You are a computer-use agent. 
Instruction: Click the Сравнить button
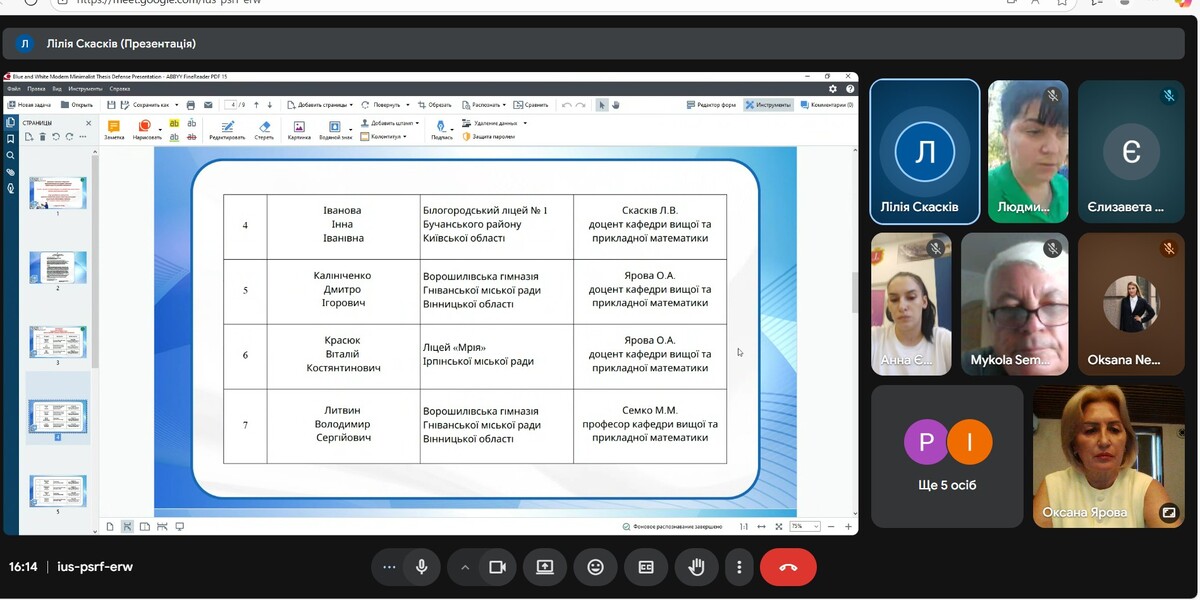(x=531, y=104)
